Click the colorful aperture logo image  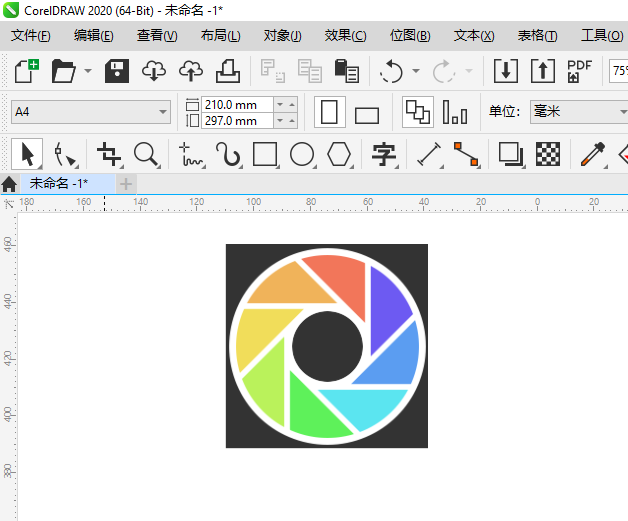pyautogui.click(x=327, y=346)
